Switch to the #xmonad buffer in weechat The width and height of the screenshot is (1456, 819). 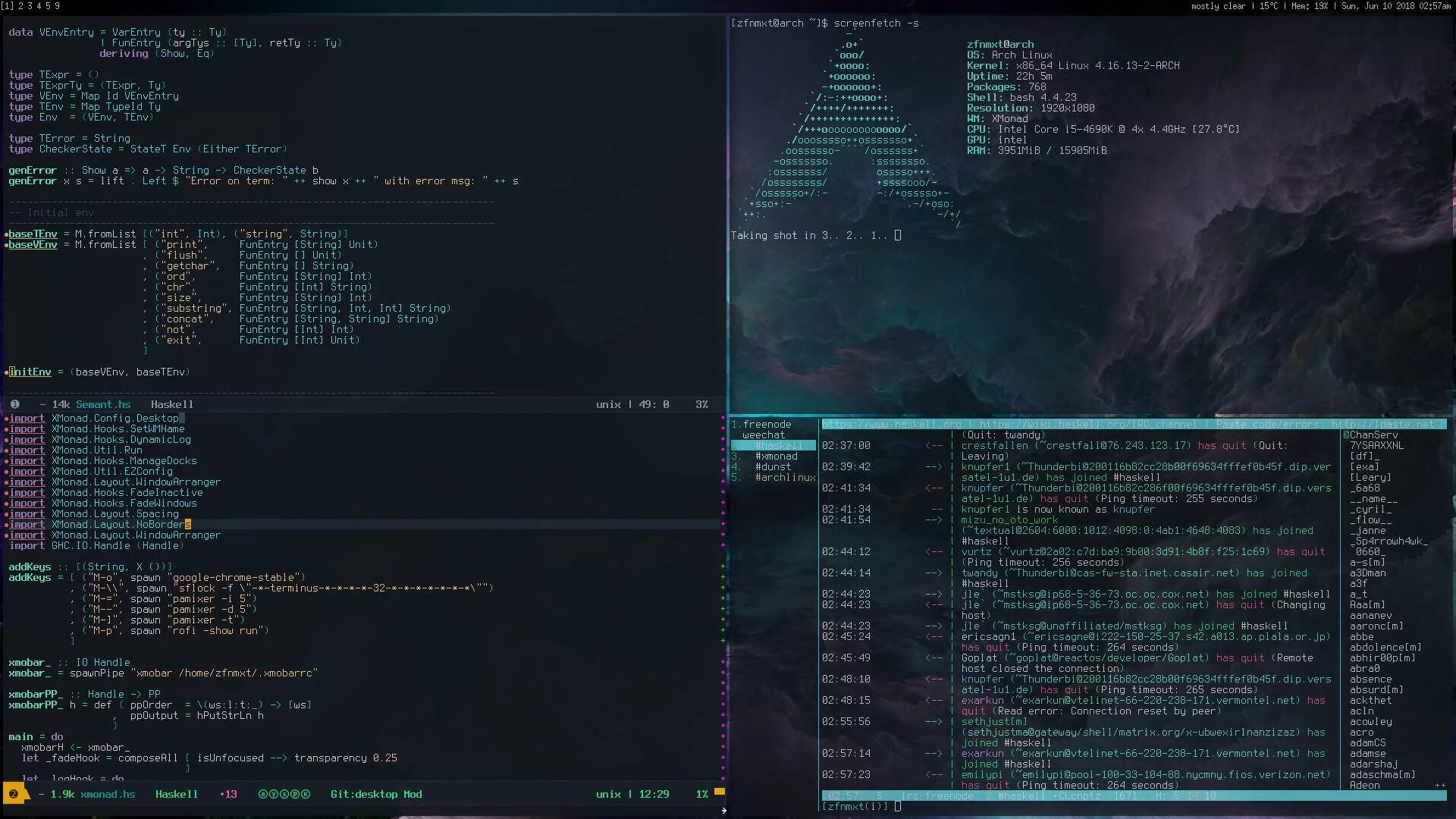pyautogui.click(x=776, y=457)
